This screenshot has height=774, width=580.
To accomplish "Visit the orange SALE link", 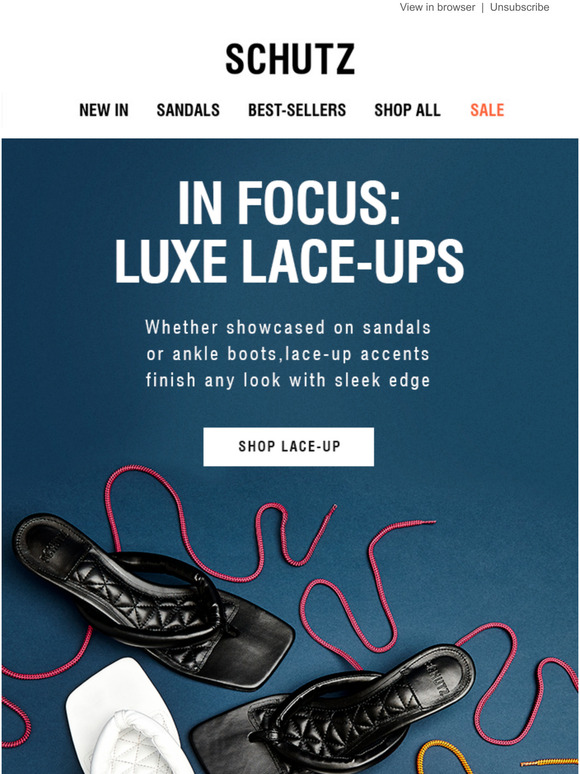I will coord(487,110).
